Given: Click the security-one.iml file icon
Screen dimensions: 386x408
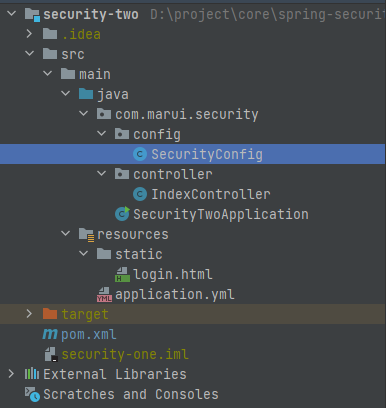Looking at the screenshot, I should [x=51, y=354].
